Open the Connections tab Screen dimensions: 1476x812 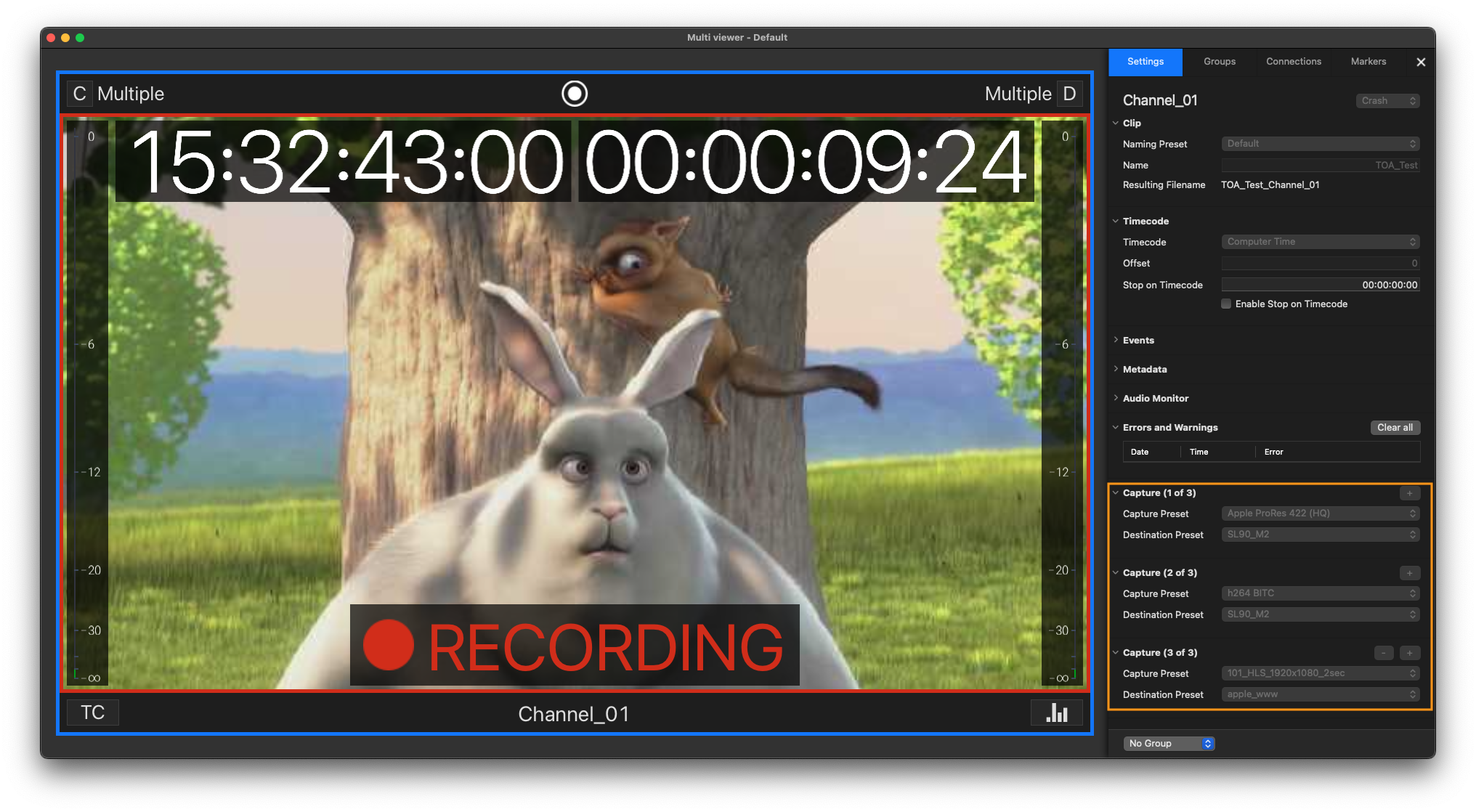pyautogui.click(x=1294, y=62)
